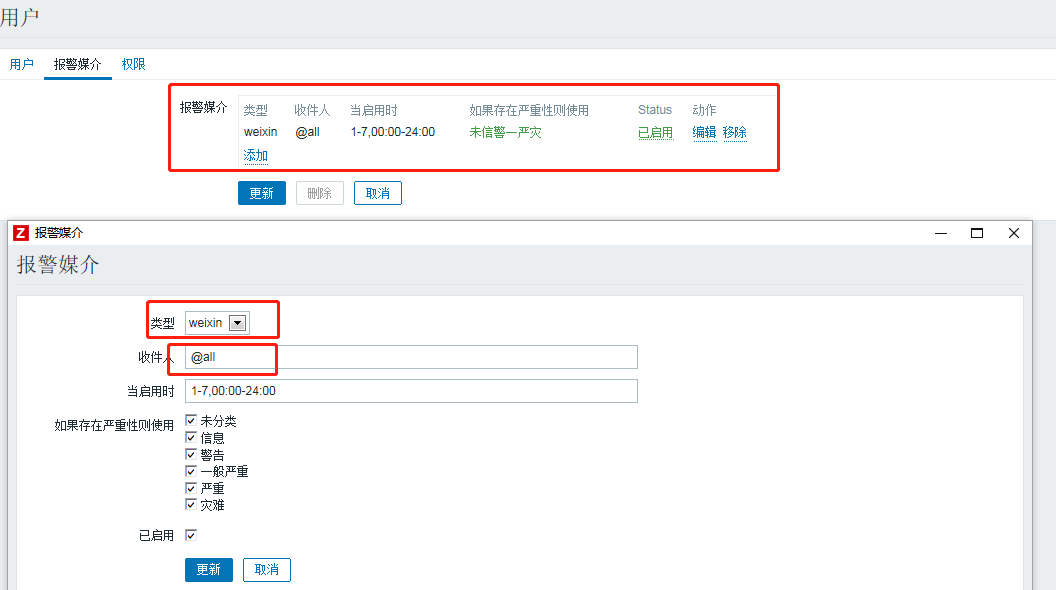Image resolution: width=1056 pixels, height=590 pixels.
Task: Uncheck the 严重 severity checkbox
Action: click(191, 488)
